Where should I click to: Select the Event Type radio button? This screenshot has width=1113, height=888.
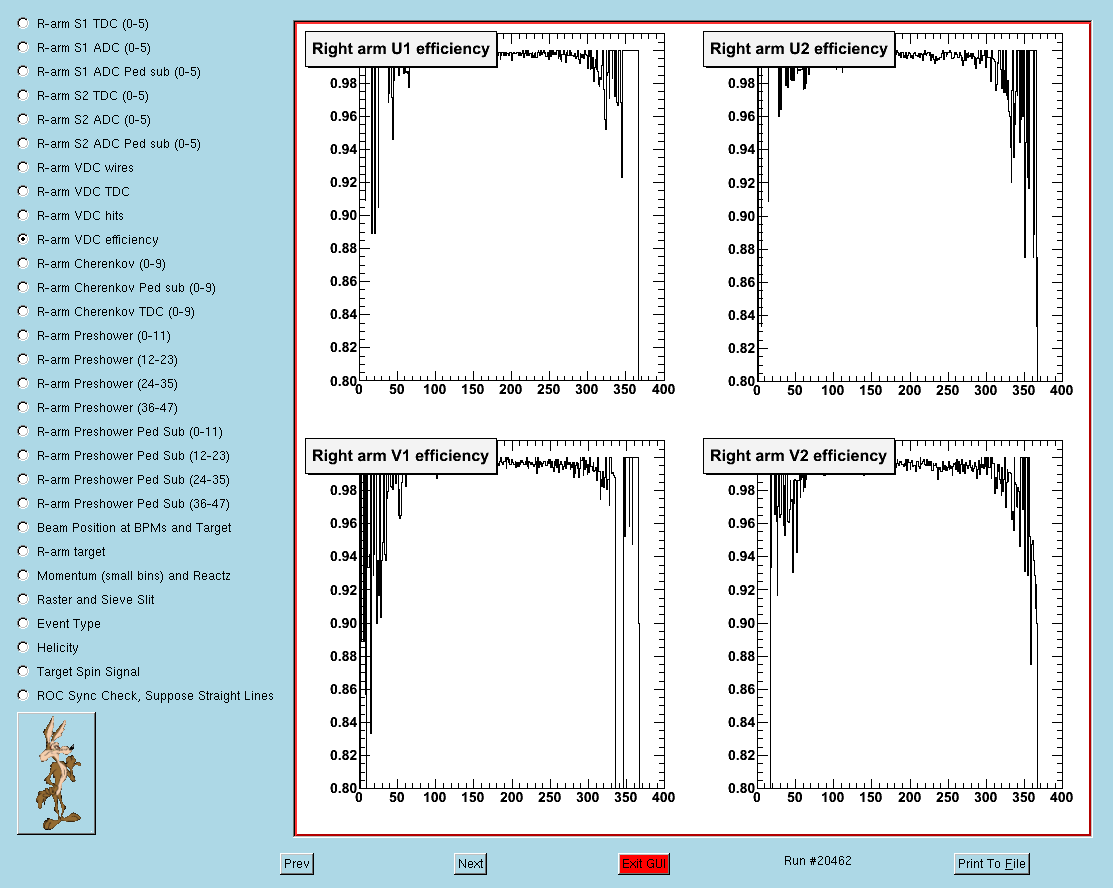click(x=23, y=623)
